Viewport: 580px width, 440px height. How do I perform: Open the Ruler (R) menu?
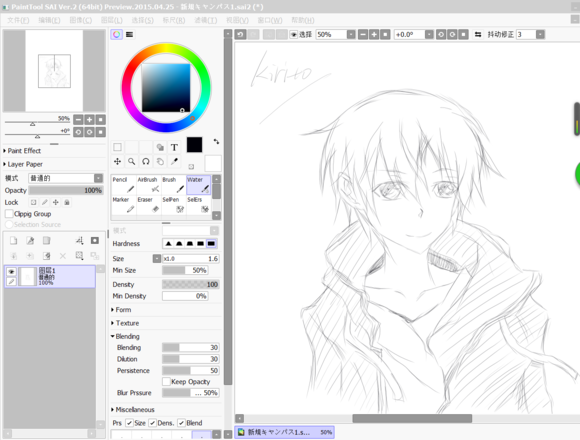[174, 20]
